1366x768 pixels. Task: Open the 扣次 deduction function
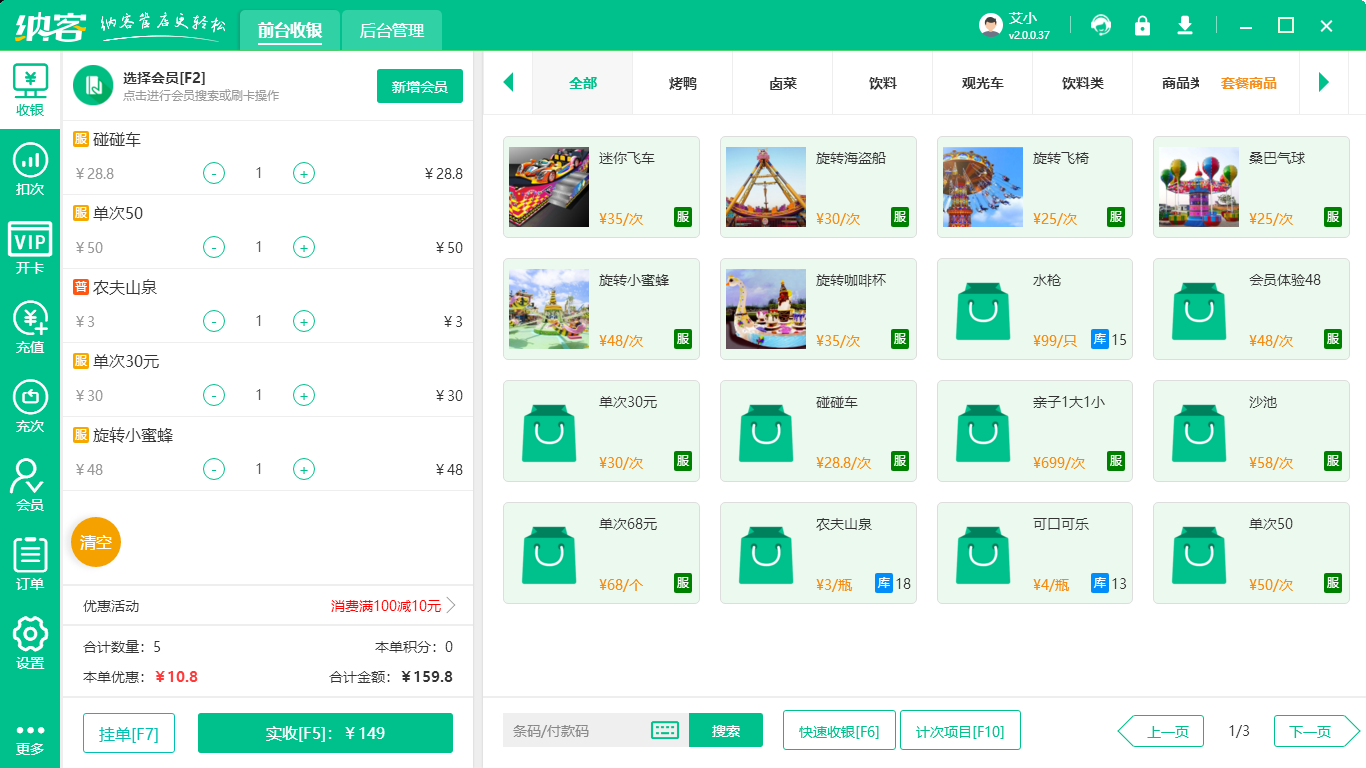click(31, 166)
